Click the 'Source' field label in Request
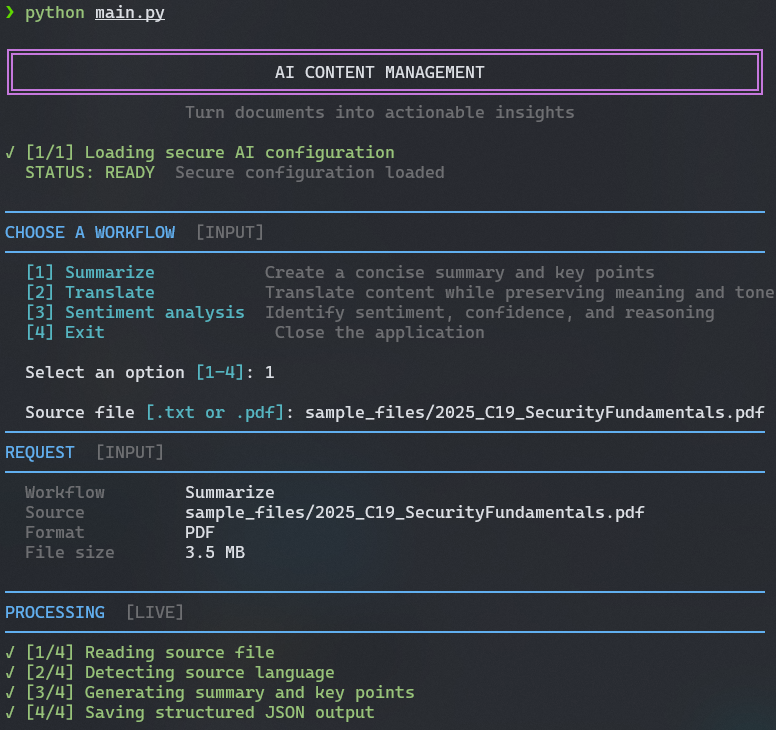 (55, 512)
